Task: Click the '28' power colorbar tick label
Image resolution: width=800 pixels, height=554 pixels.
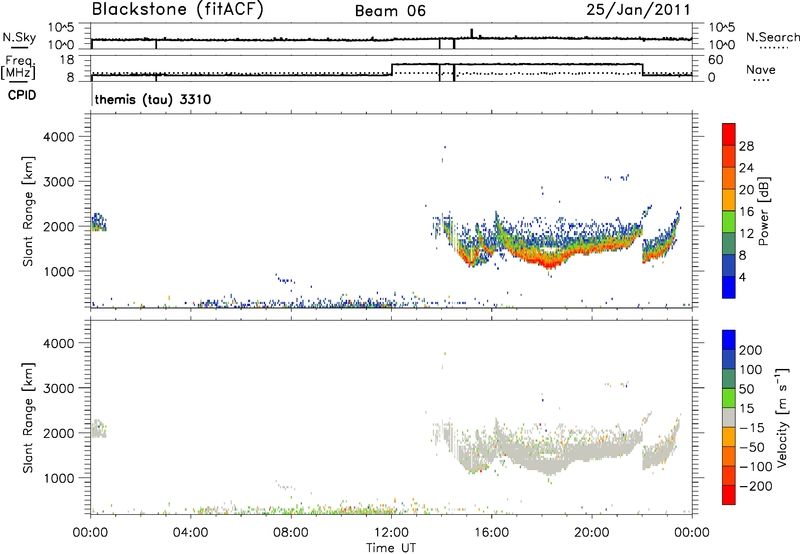Action: tap(746, 146)
